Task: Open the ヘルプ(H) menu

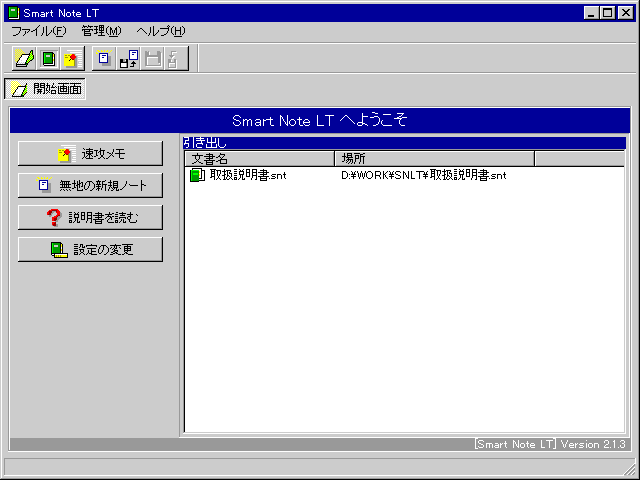Action: click(x=161, y=31)
